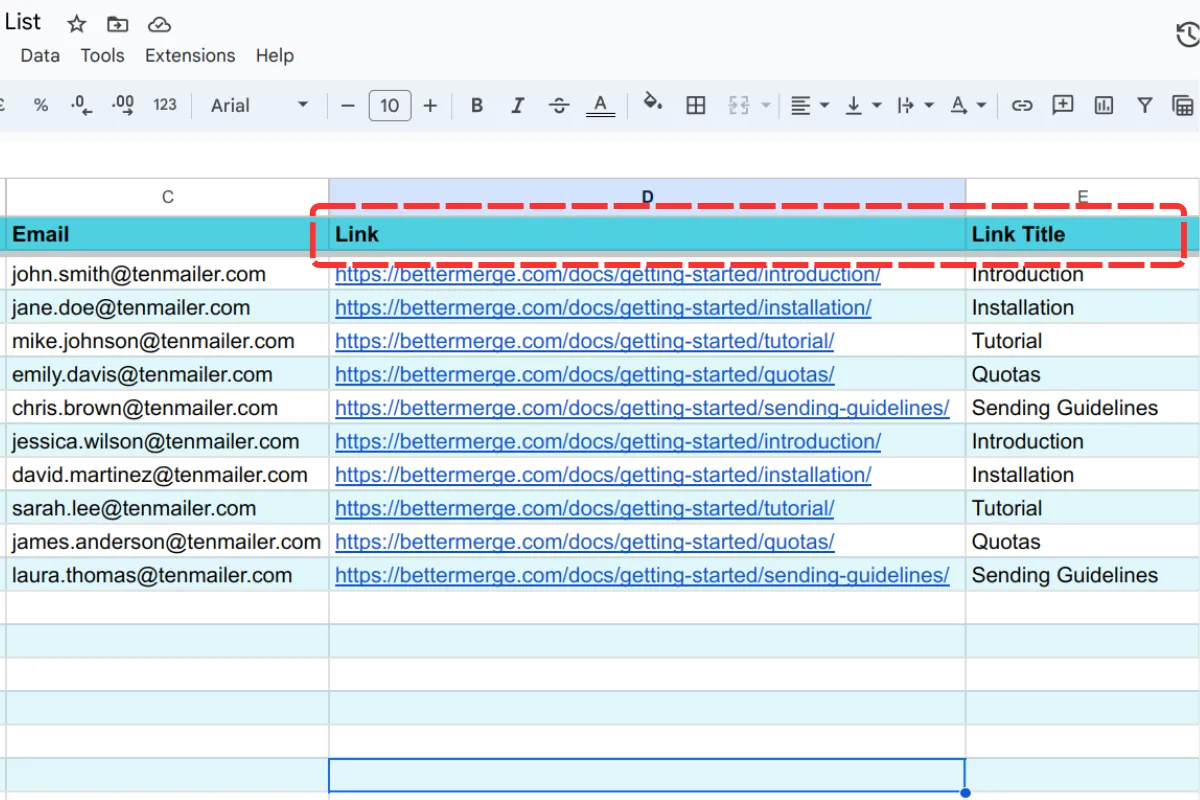Image resolution: width=1200 pixels, height=800 pixels.
Task: Insert a chart
Action: (1103, 105)
